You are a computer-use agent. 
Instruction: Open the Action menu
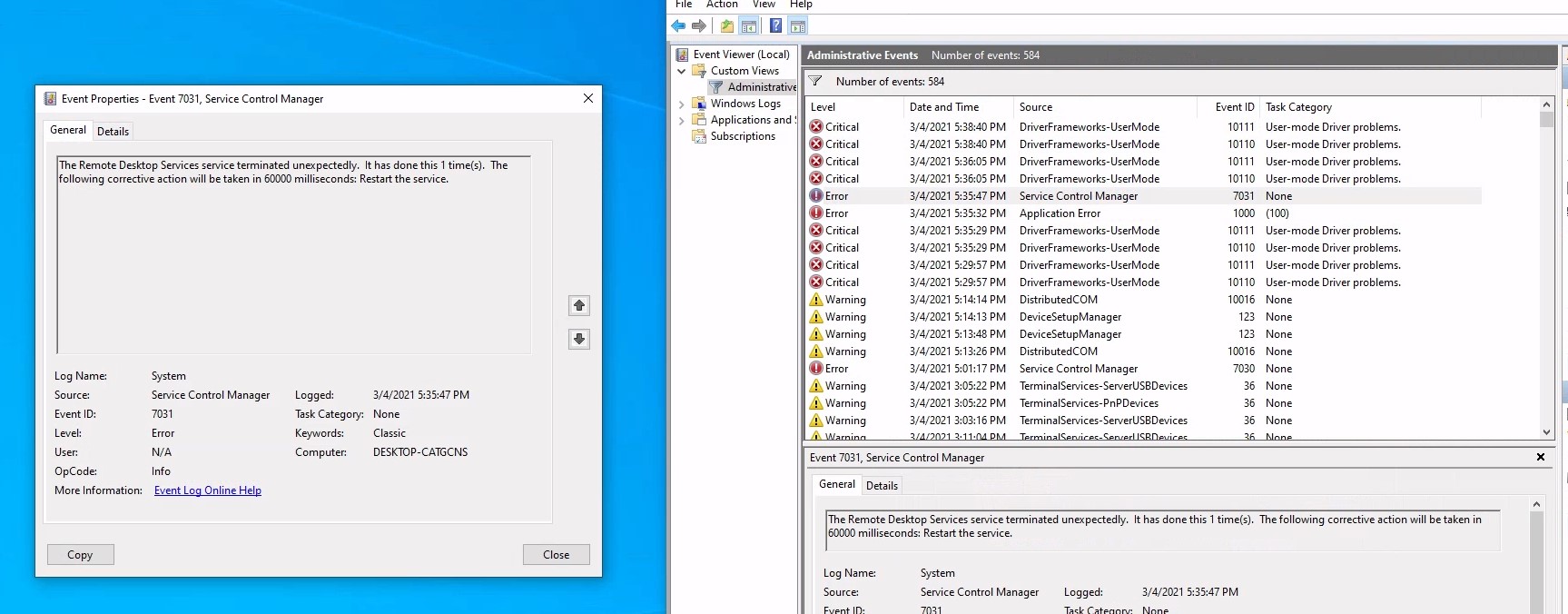(722, 5)
